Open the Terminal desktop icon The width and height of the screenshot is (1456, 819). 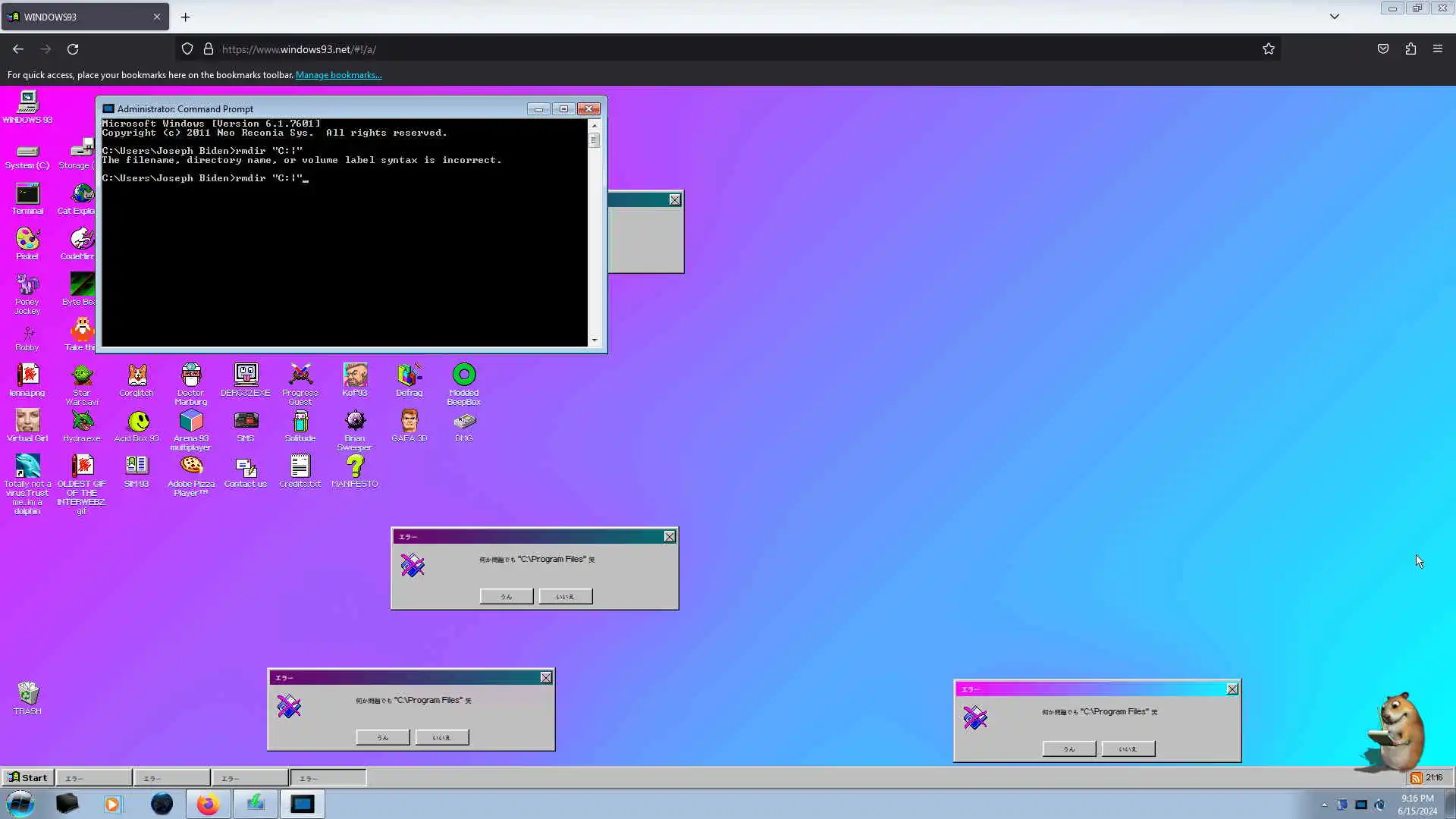pyautogui.click(x=27, y=195)
